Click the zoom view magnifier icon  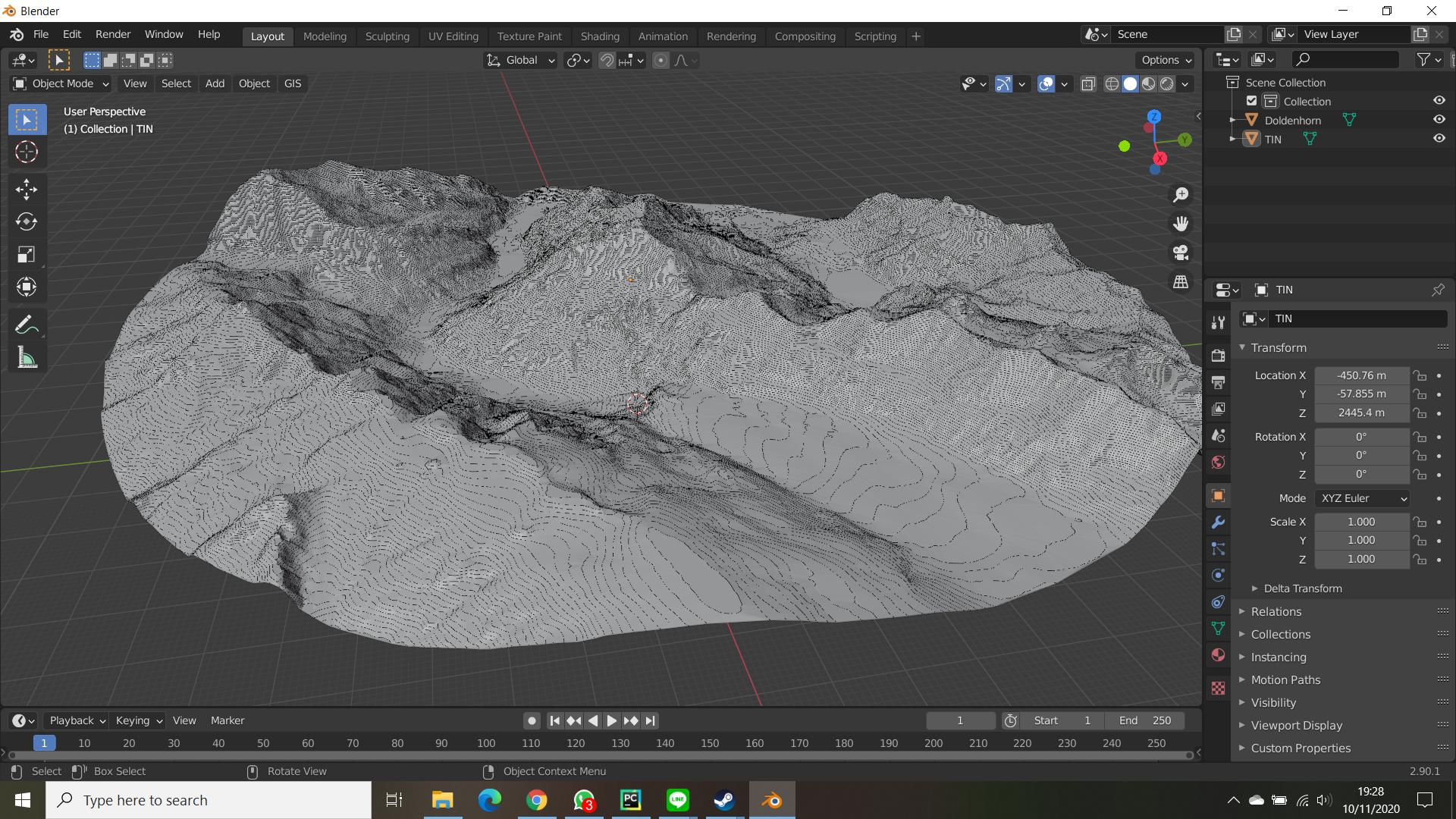click(x=1181, y=195)
